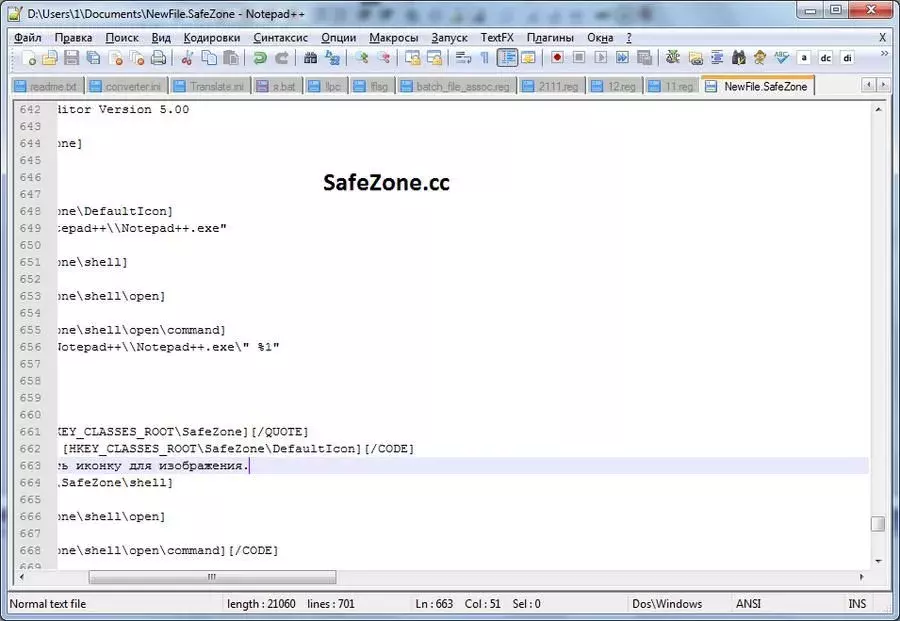This screenshot has width=900, height=621.
Task: Close document with menu bar X
Action: [883, 37]
